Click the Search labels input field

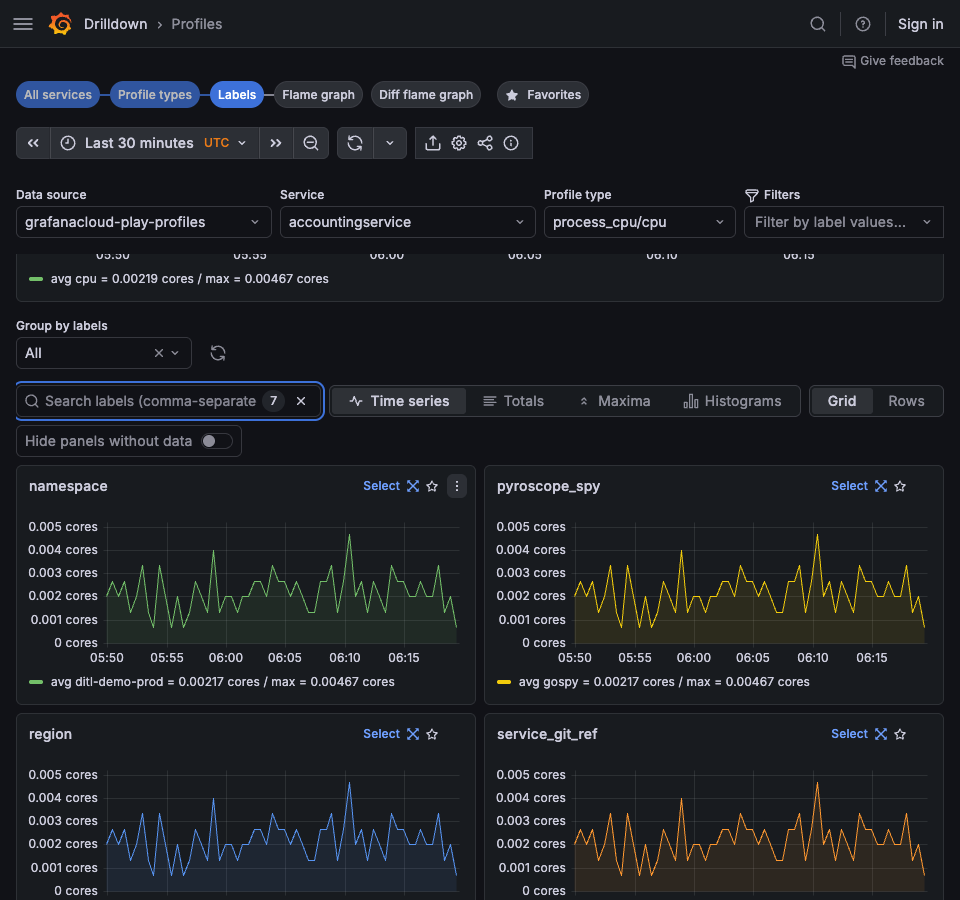pyautogui.click(x=150, y=401)
